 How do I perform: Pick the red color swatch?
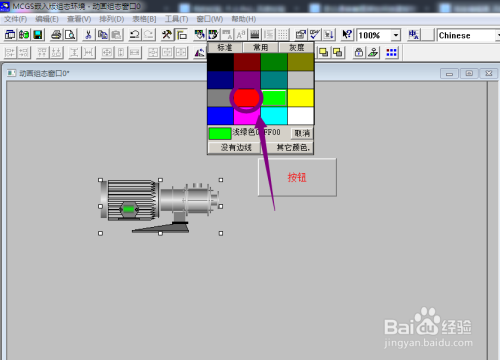tap(247, 98)
